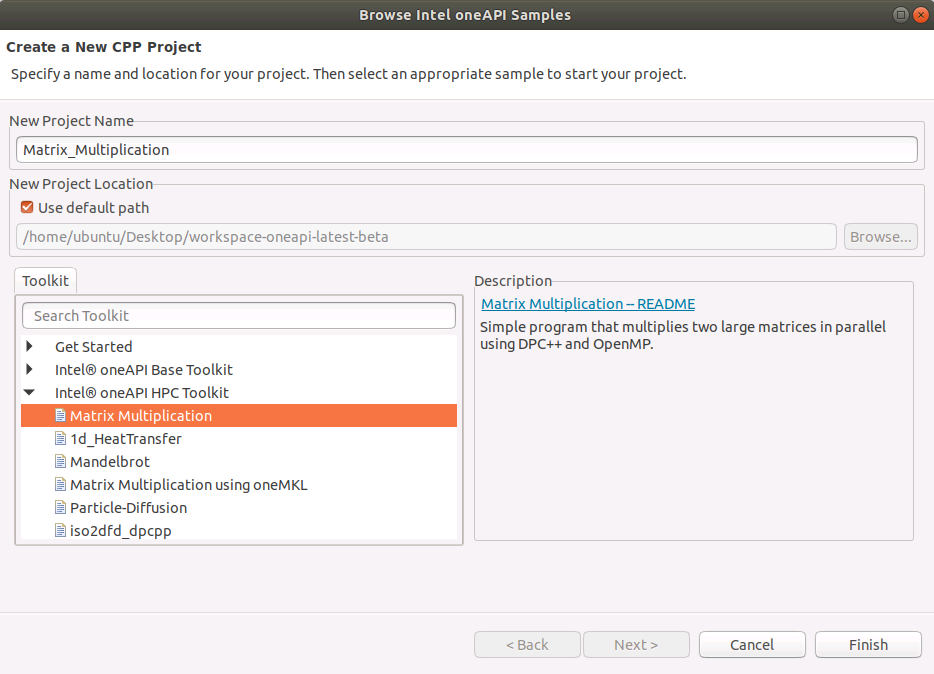Expand the Get Started tree node
This screenshot has width=934, height=674.
(29, 346)
